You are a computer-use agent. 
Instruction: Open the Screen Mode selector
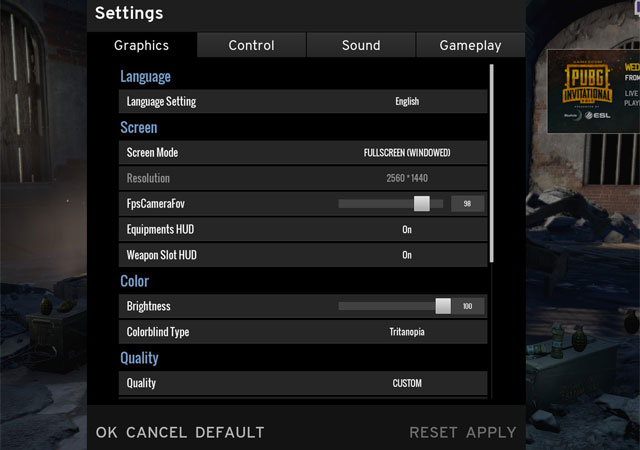407,153
